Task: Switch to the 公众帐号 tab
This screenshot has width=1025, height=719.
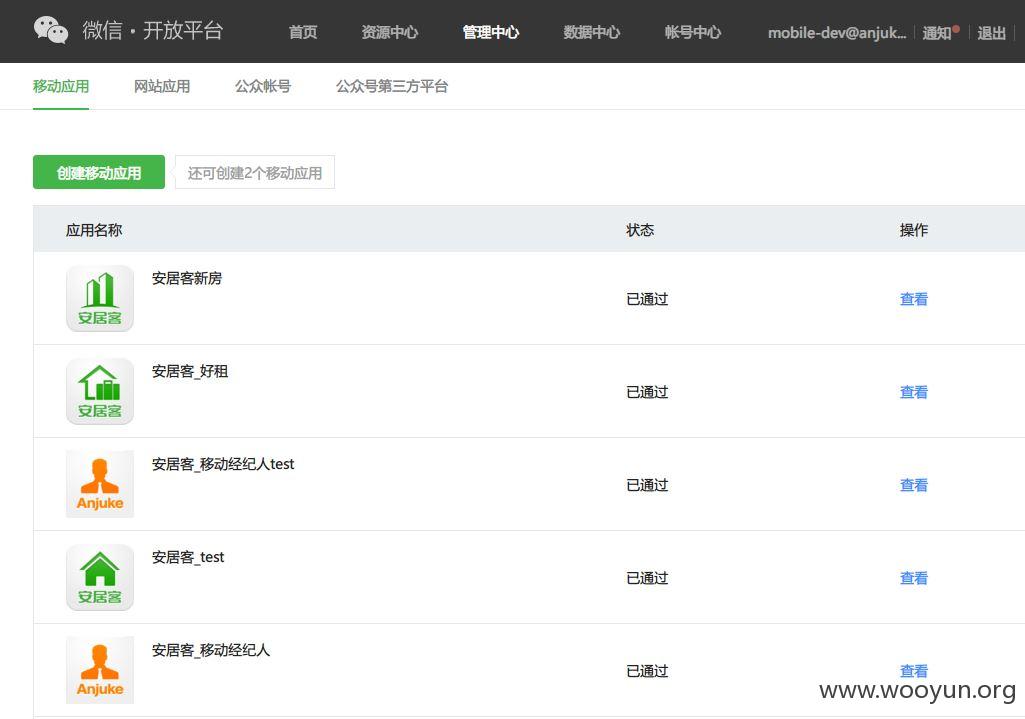Action: click(x=263, y=86)
